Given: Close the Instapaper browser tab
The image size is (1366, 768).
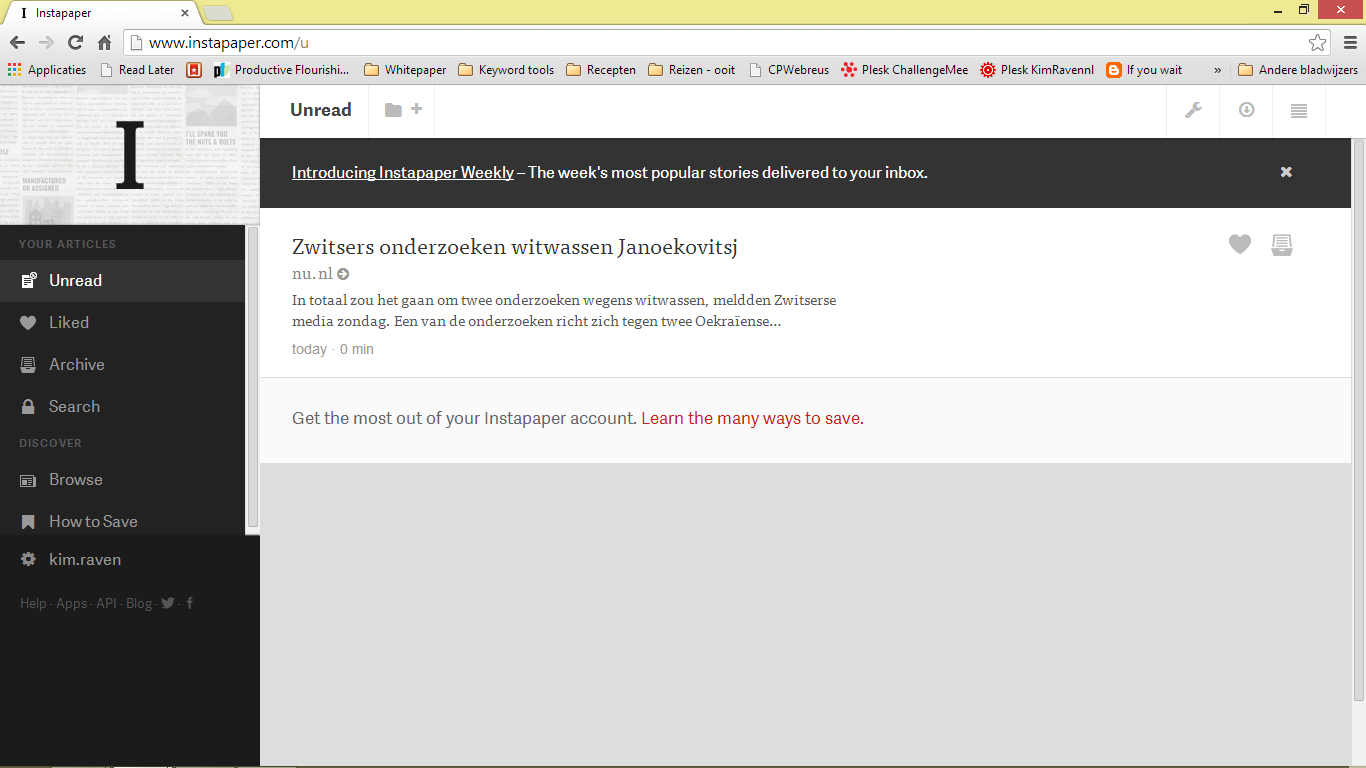Looking at the screenshot, I should [x=185, y=13].
